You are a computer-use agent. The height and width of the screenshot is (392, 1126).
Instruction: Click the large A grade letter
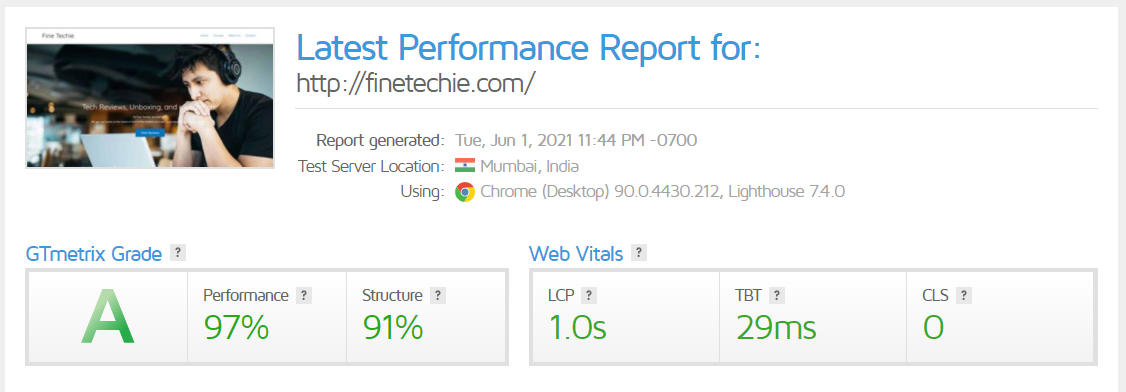click(x=108, y=317)
